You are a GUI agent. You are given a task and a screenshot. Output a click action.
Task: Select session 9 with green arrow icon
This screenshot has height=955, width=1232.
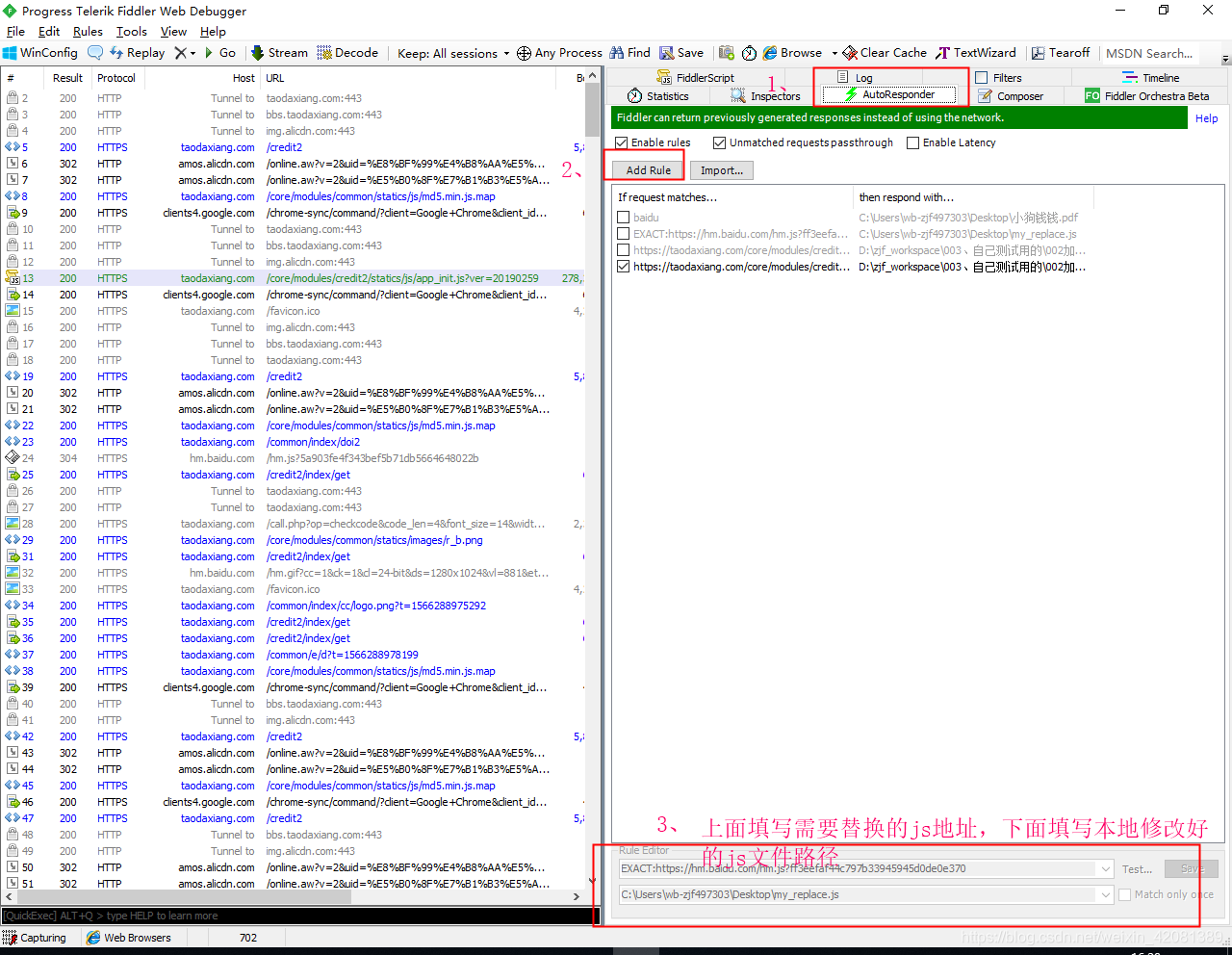13,213
